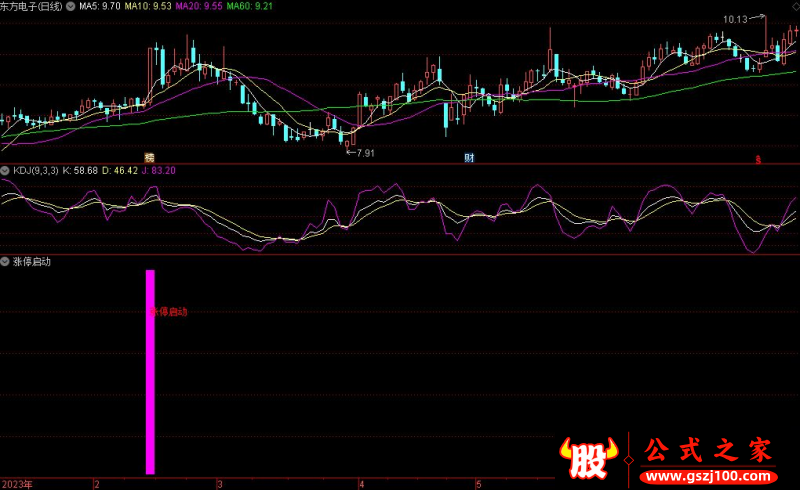
Task: Click the 涨停启动 panel title
Action: click(x=32, y=262)
